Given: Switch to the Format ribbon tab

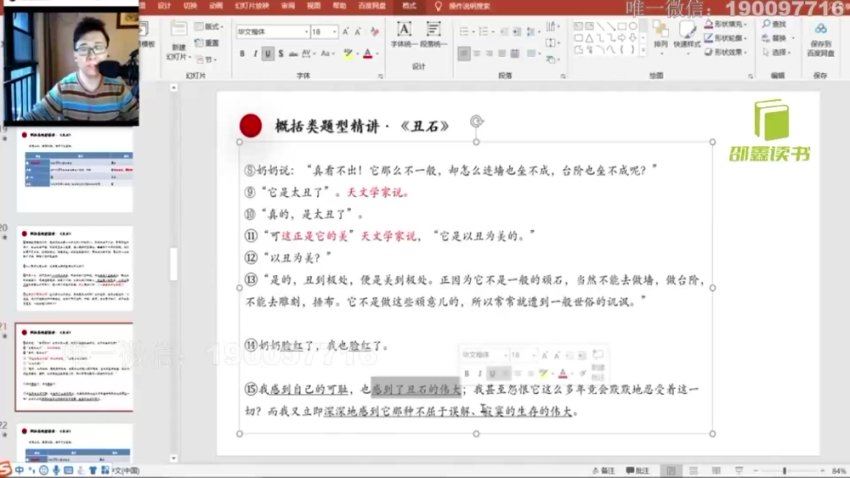Looking at the screenshot, I should pos(409,5).
